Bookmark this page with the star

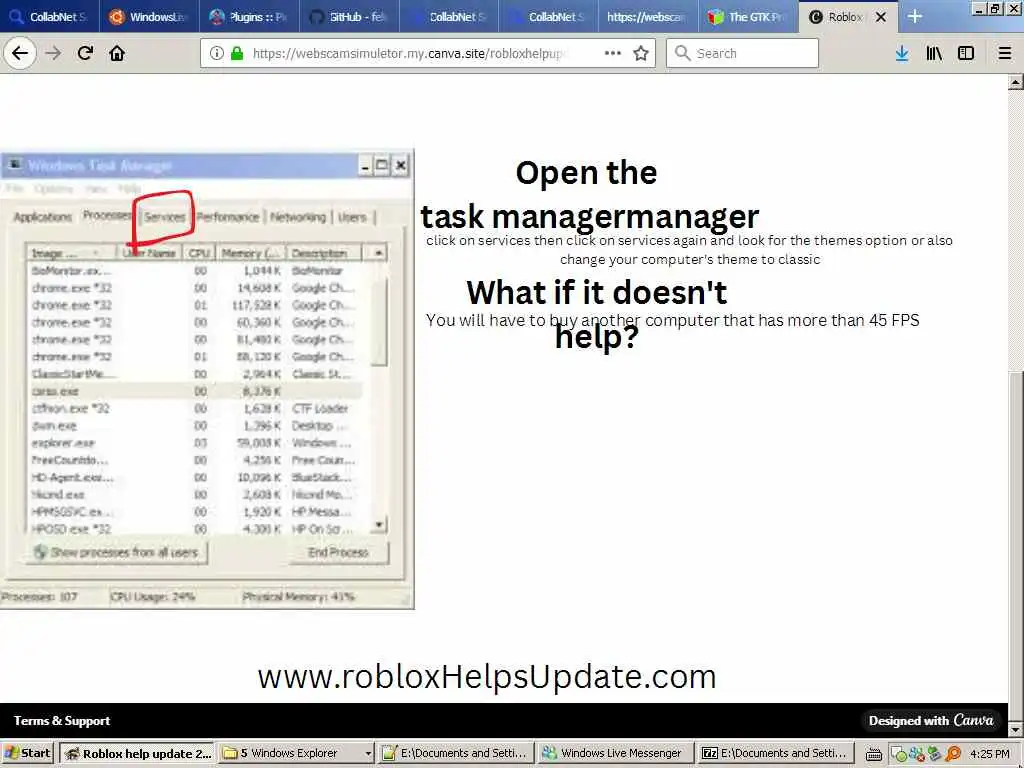click(641, 54)
